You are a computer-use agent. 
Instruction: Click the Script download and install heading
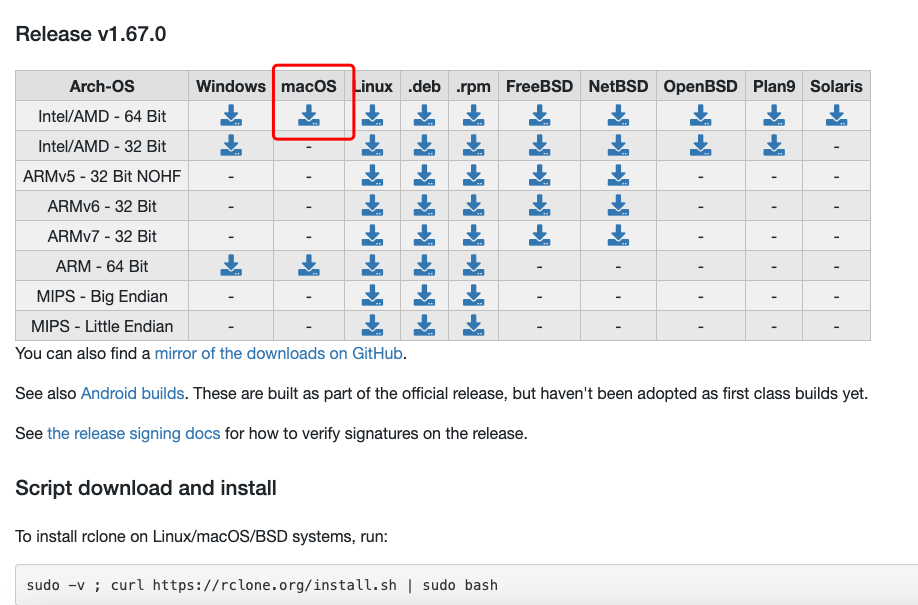point(146,488)
